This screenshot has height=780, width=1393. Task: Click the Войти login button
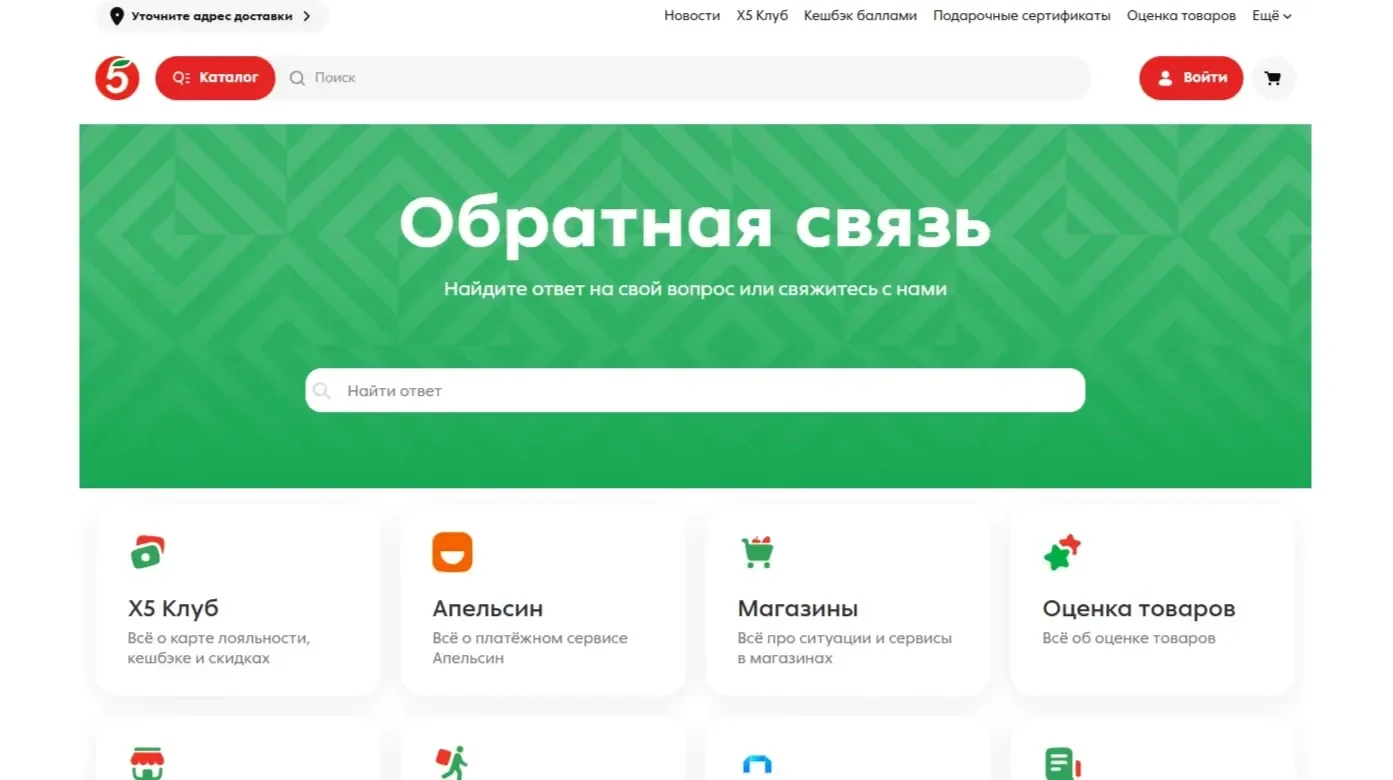pyautogui.click(x=1191, y=78)
